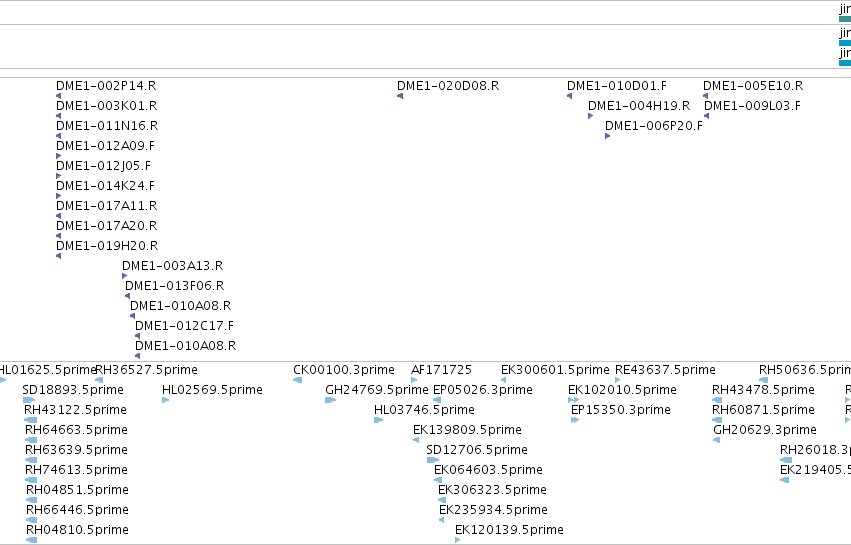The image size is (851, 545).
Task: Open the SD18893.5prime EST label
Action: click(73, 390)
